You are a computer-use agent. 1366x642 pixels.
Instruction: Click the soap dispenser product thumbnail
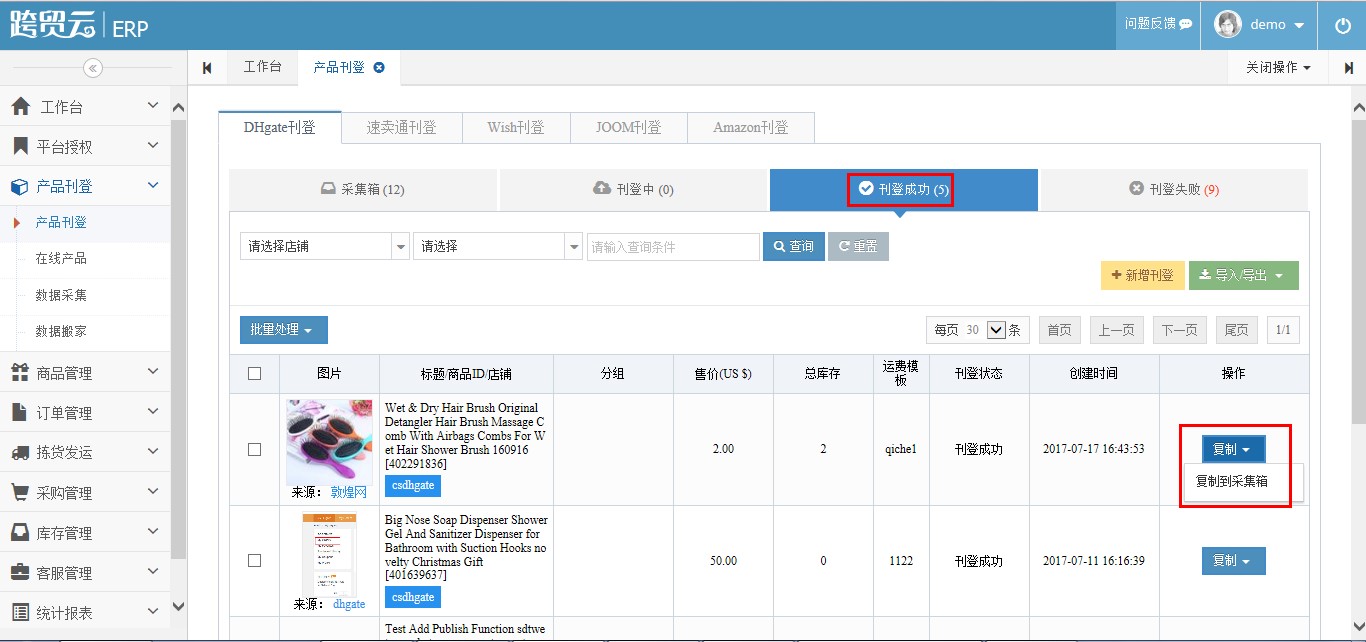click(x=329, y=555)
